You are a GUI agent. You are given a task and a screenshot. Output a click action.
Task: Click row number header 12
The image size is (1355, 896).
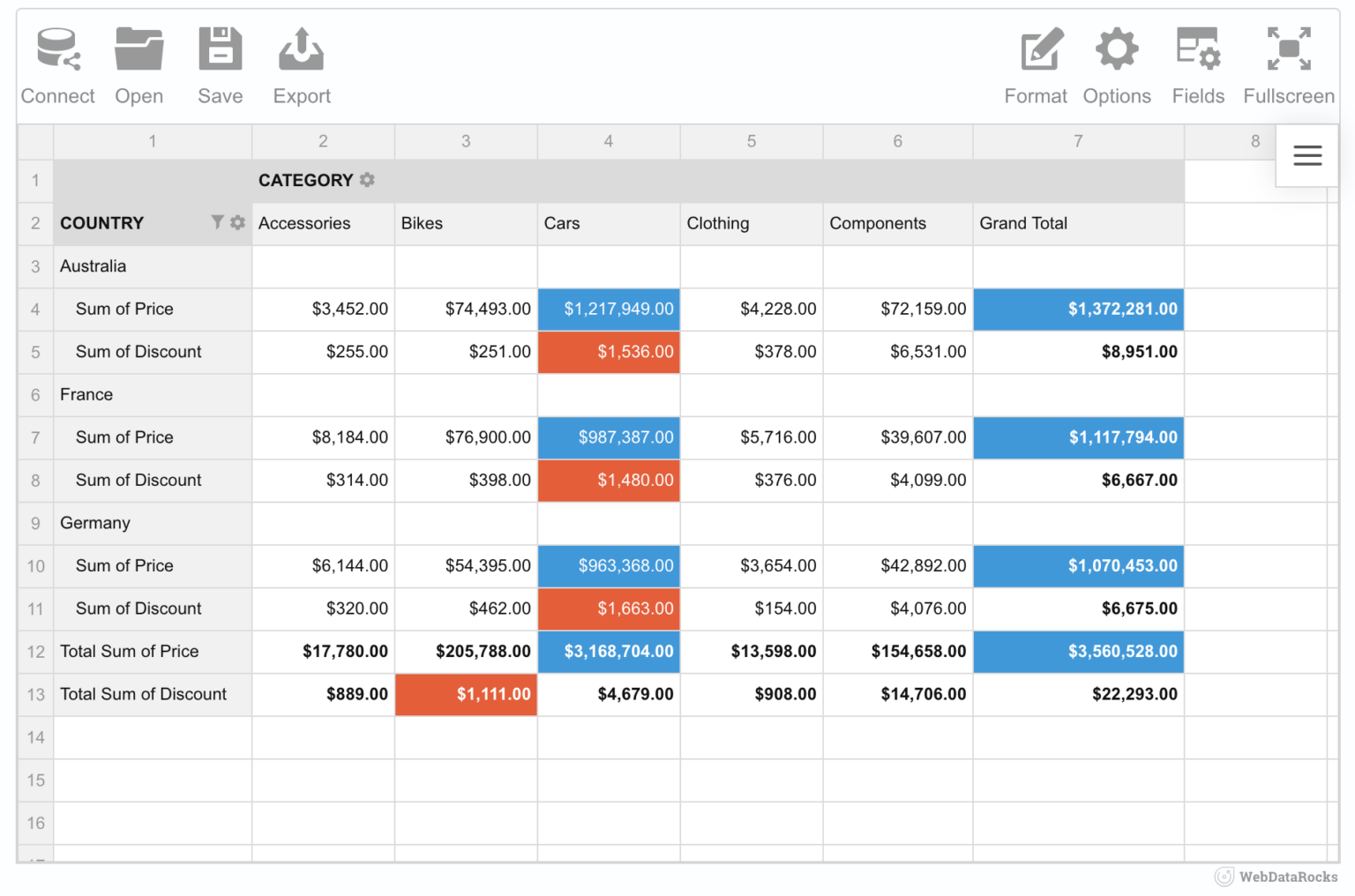35,651
